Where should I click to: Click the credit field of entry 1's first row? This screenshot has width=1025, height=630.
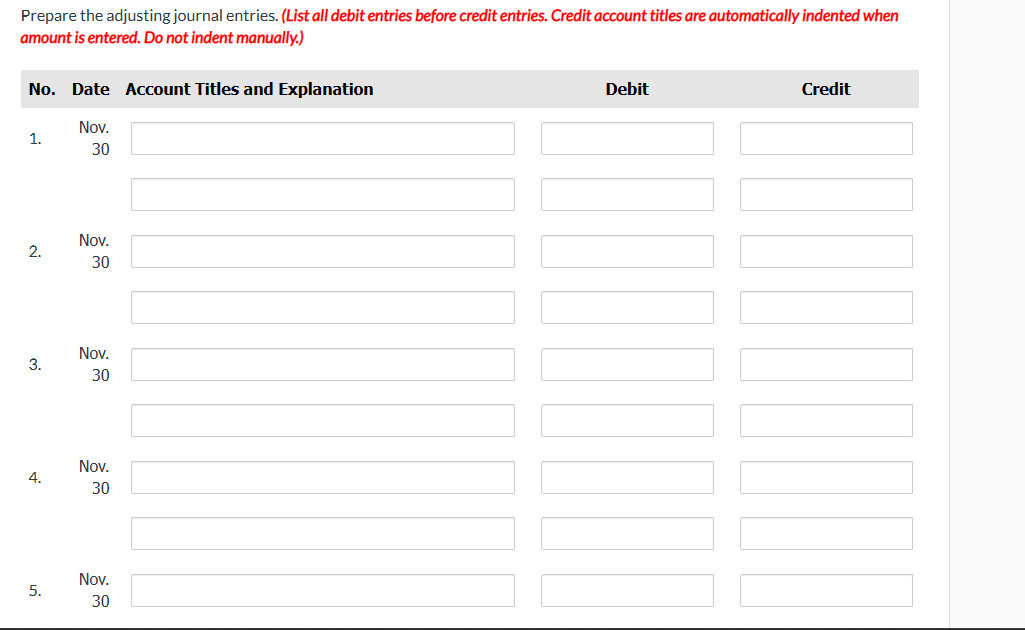pos(825,138)
